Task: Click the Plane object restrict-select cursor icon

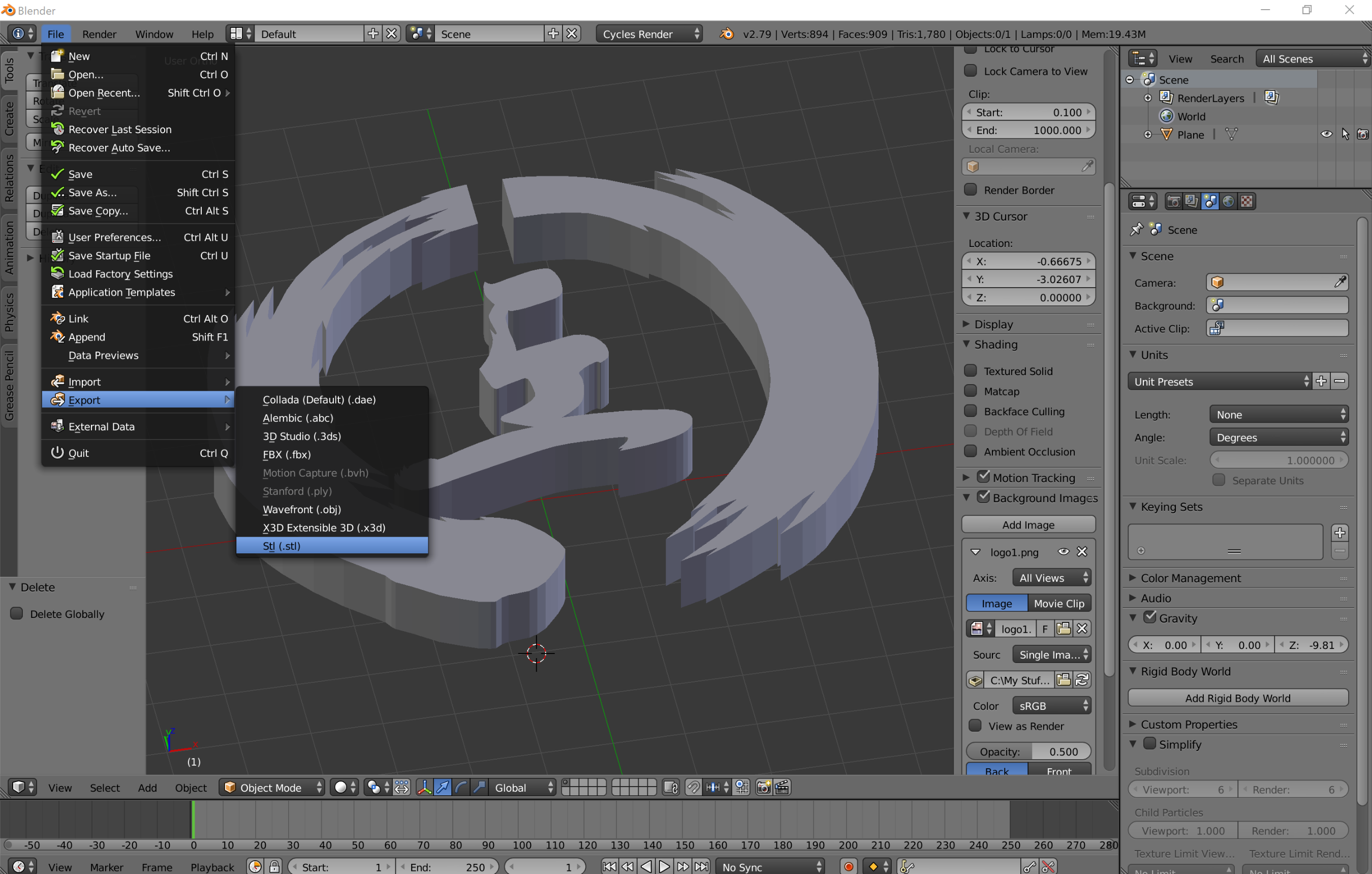Action: pyautogui.click(x=1345, y=135)
